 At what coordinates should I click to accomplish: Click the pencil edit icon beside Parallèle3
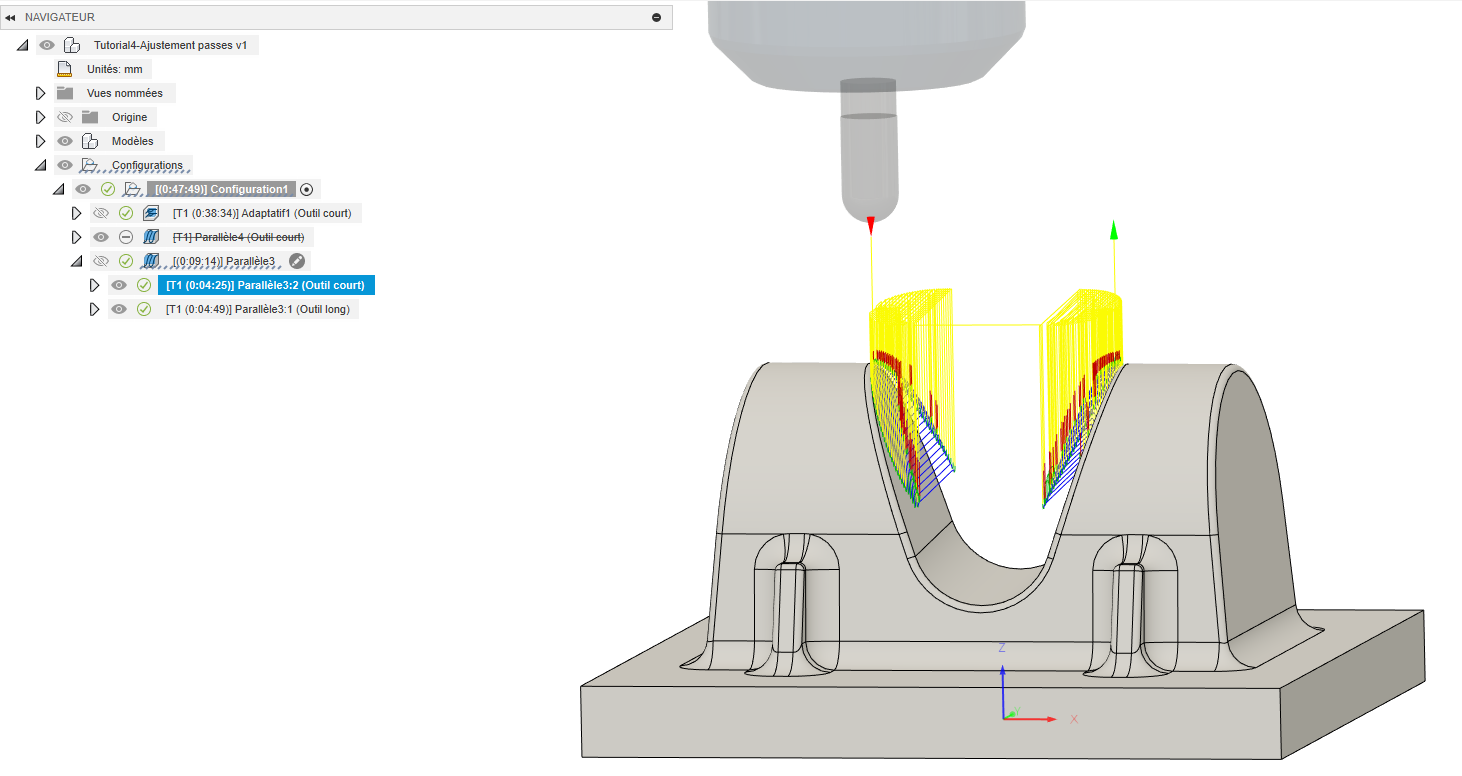click(297, 261)
